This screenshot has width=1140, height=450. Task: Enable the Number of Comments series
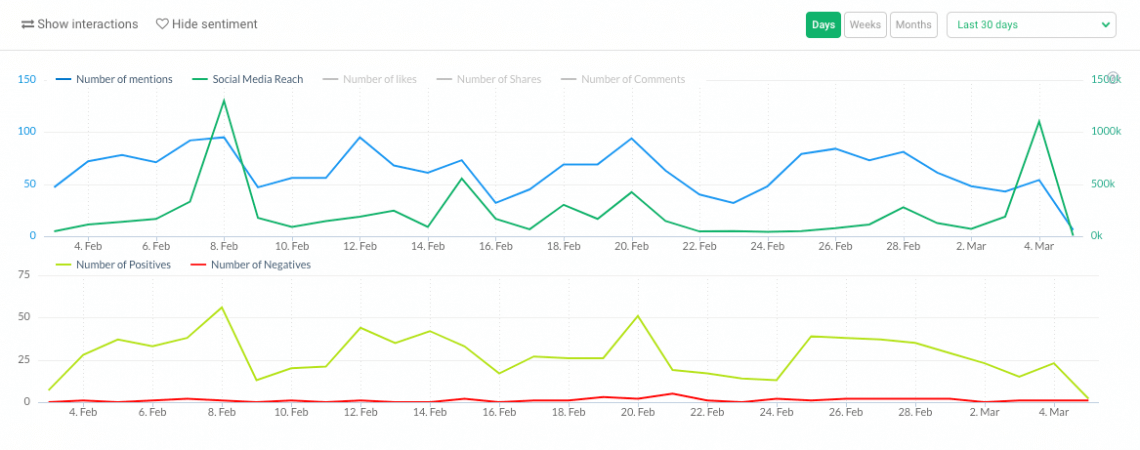tap(632, 79)
